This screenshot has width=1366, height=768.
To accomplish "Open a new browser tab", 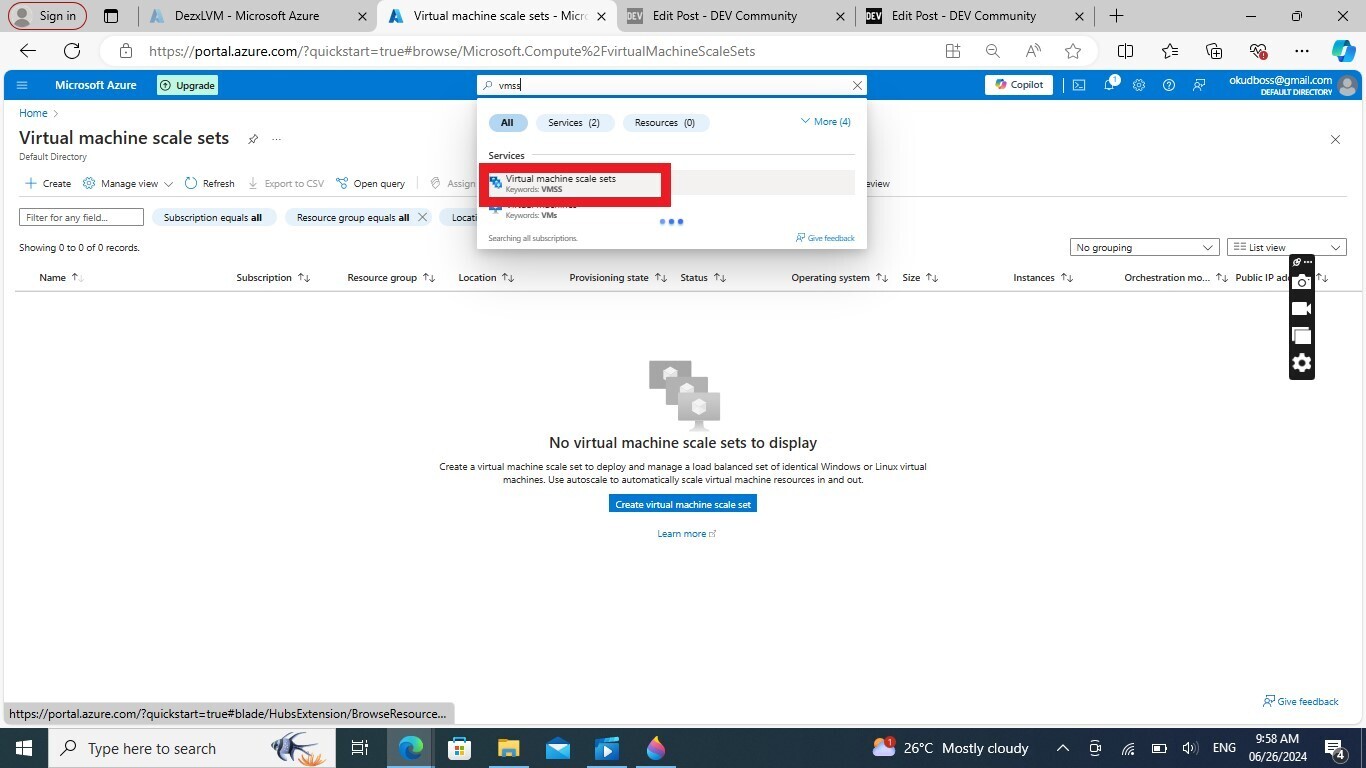I will click(1116, 16).
